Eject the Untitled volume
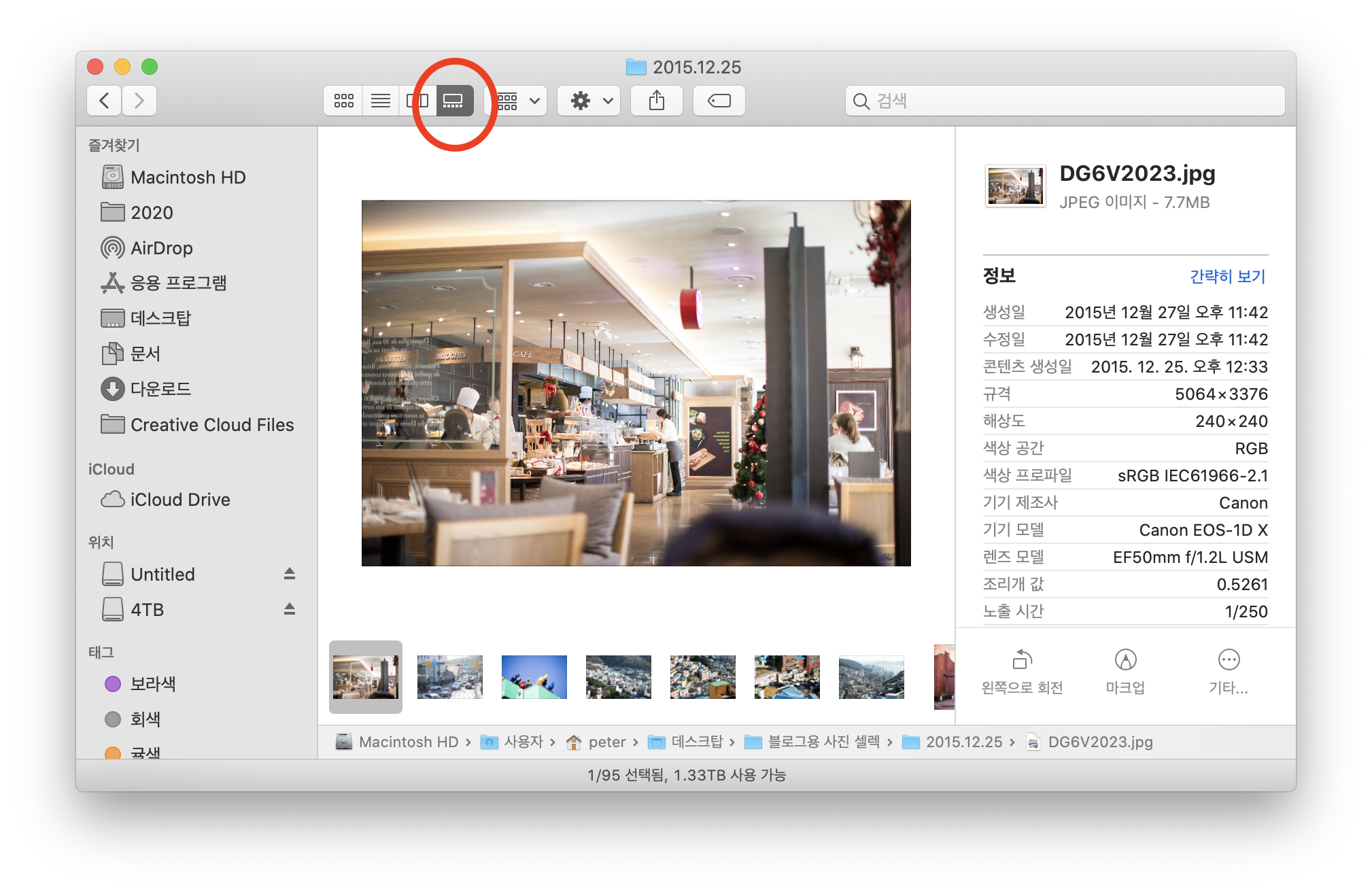The image size is (1372, 892). pos(290,574)
